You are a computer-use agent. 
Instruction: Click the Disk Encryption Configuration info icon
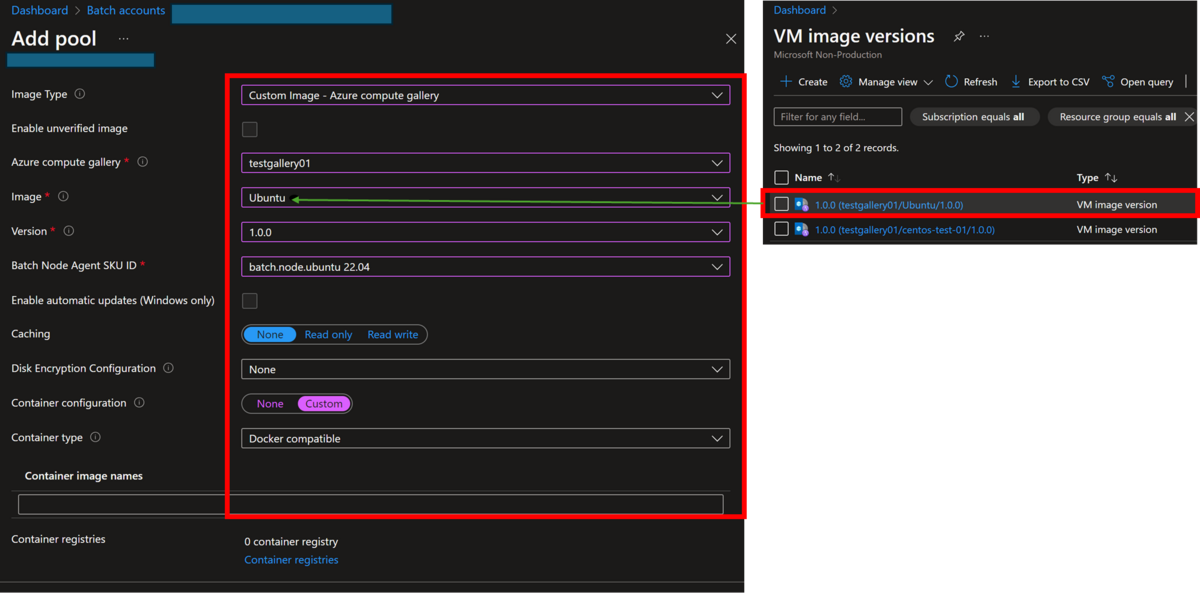(168, 368)
